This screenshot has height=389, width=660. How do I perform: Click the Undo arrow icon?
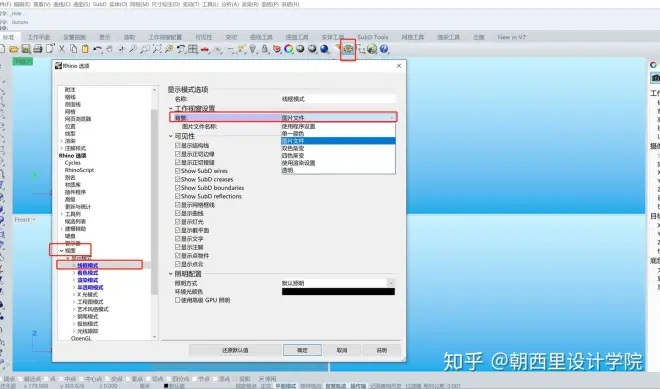(x=98, y=49)
